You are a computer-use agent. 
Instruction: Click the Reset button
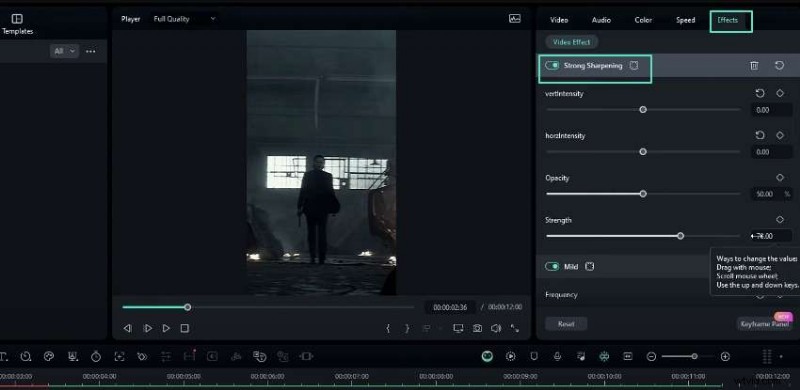(x=566, y=324)
